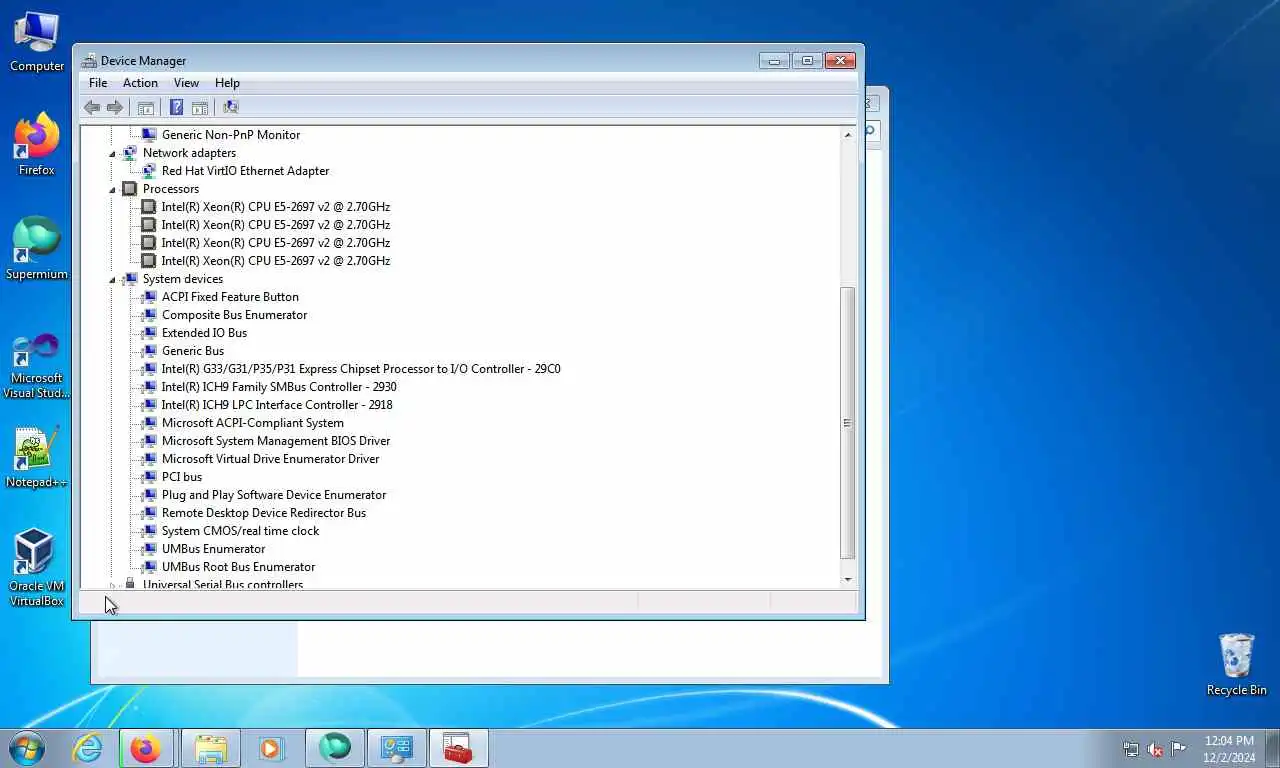Click the Extended IO Bus device icon
The width and height of the screenshot is (1280, 768).
(x=148, y=333)
